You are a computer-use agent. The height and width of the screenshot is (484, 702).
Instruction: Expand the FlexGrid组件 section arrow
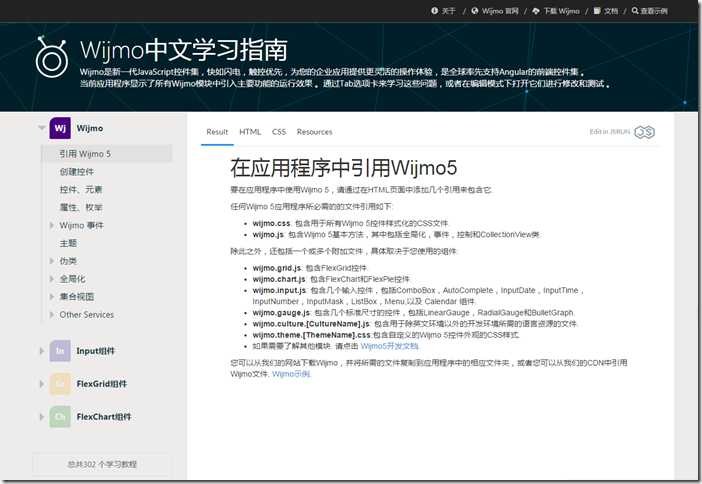tap(42, 384)
